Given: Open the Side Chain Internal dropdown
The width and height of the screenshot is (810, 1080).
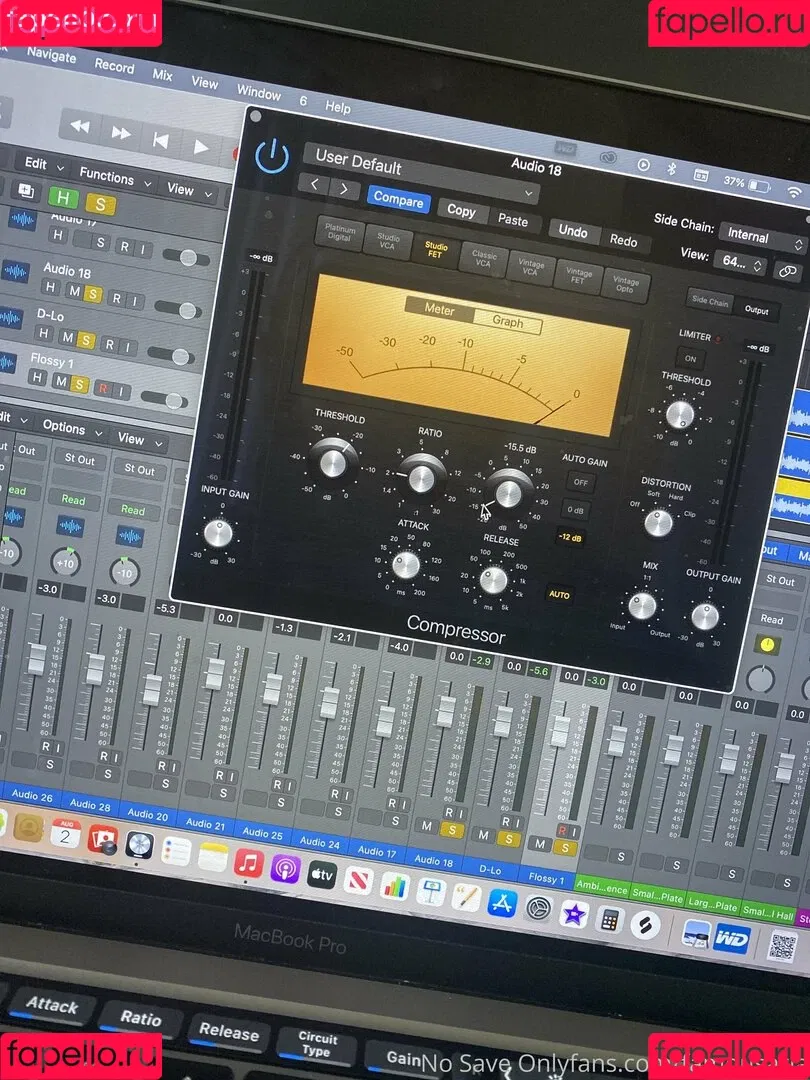Looking at the screenshot, I should coord(762,238).
